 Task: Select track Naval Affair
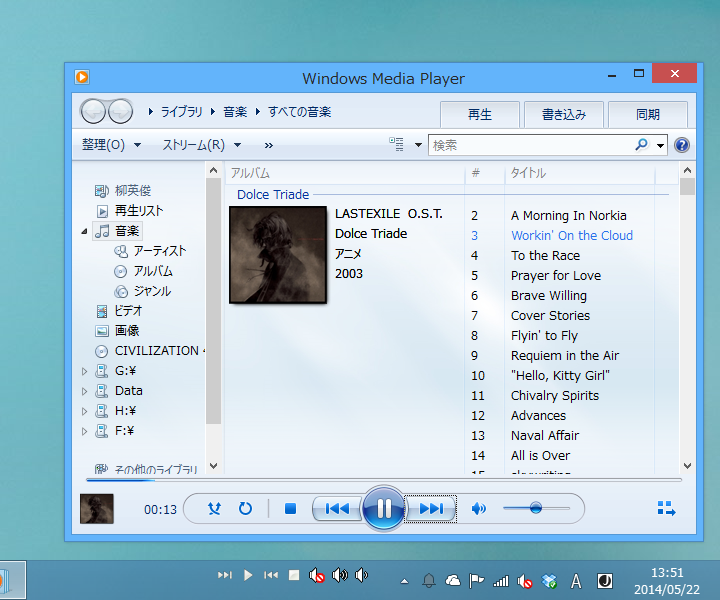pyautogui.click(x=545, y=436)
